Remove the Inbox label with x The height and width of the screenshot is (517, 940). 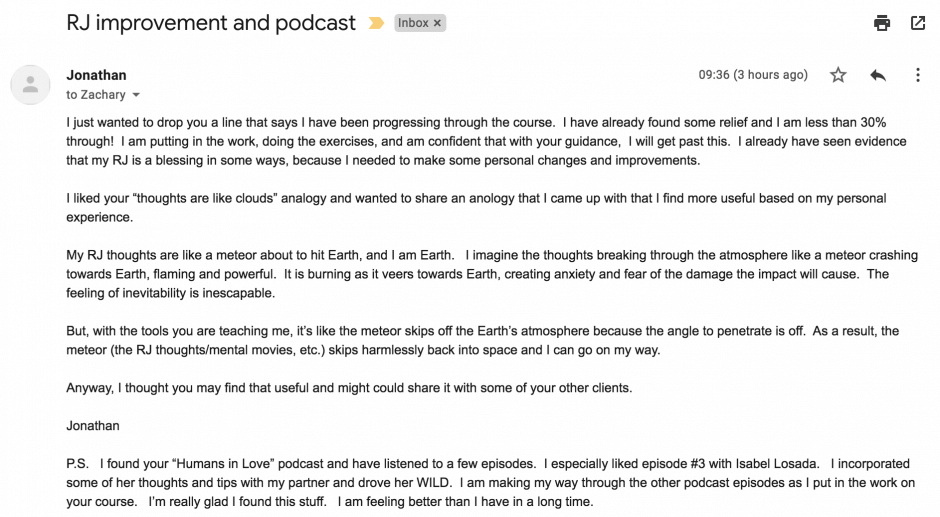tap(438, 23)
